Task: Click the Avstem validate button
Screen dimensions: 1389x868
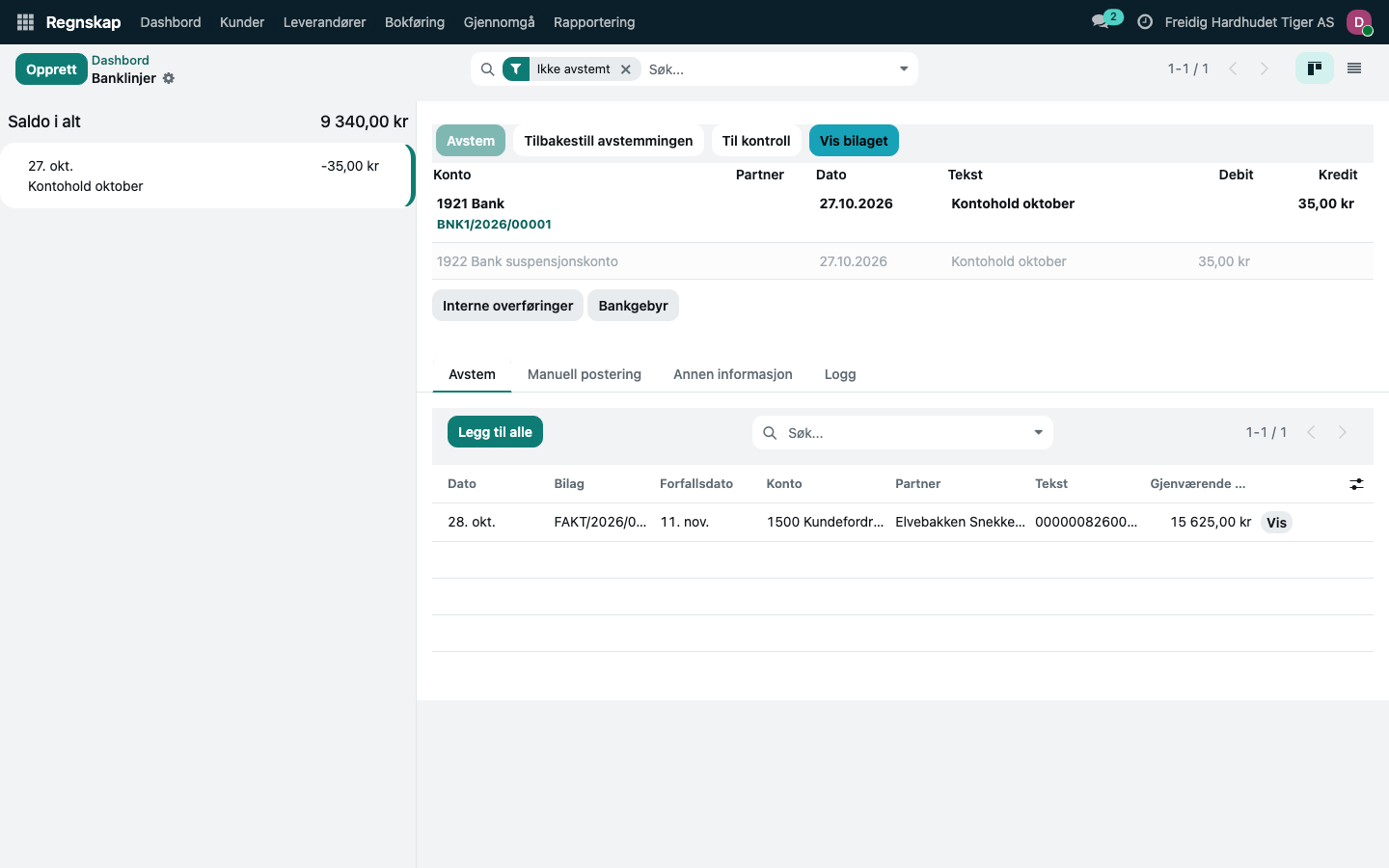Action: coord(471,141)
